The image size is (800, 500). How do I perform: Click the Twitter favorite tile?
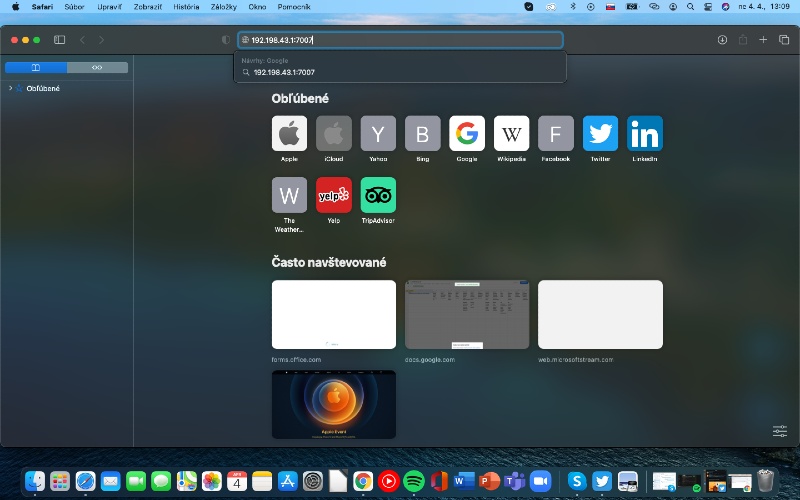600,133
